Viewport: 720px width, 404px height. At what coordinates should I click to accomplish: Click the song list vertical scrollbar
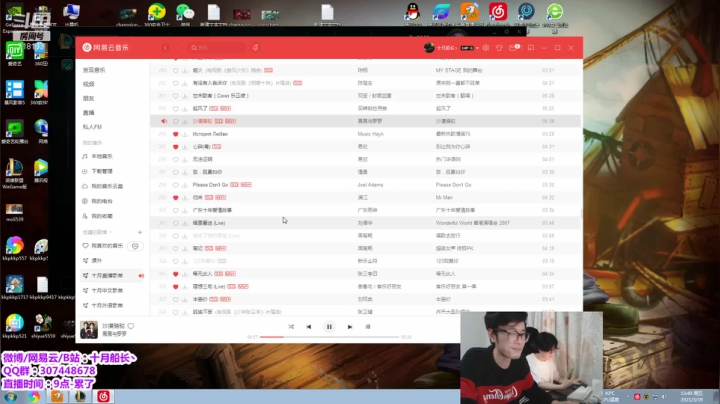[x=581, y=213]
